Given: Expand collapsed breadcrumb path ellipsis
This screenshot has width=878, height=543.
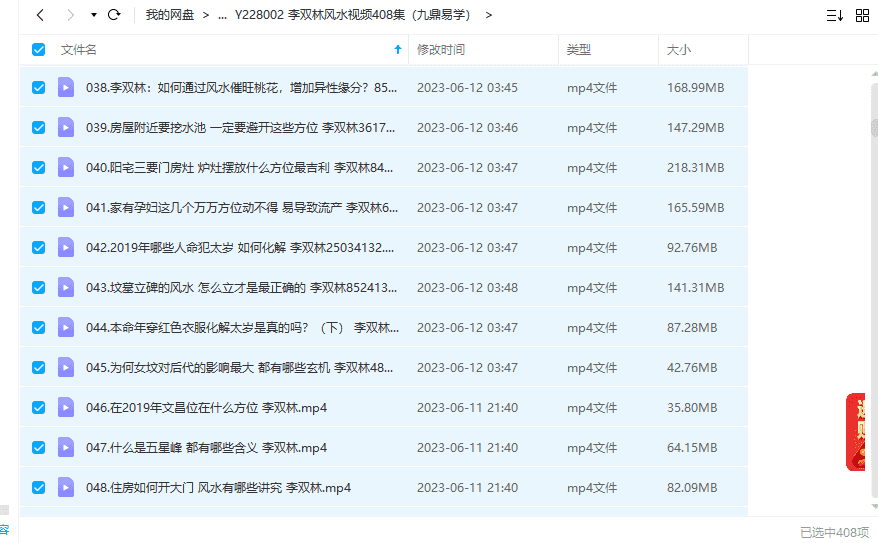Looking at the screenshot, I should coord(221,15).
